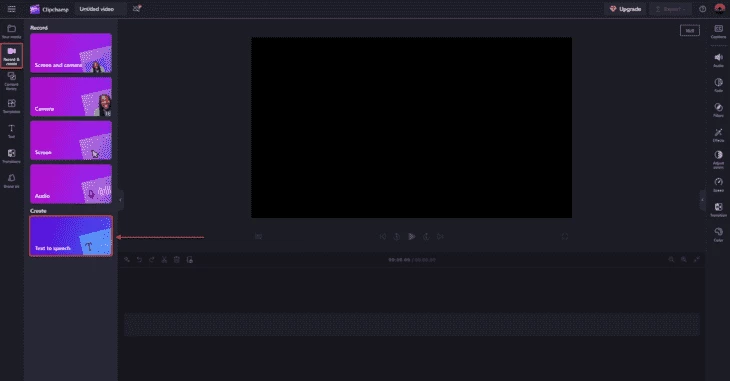This screenshot has height=381, width=730.
Task: Click the black video preview canvas
Action: [412, 128]
